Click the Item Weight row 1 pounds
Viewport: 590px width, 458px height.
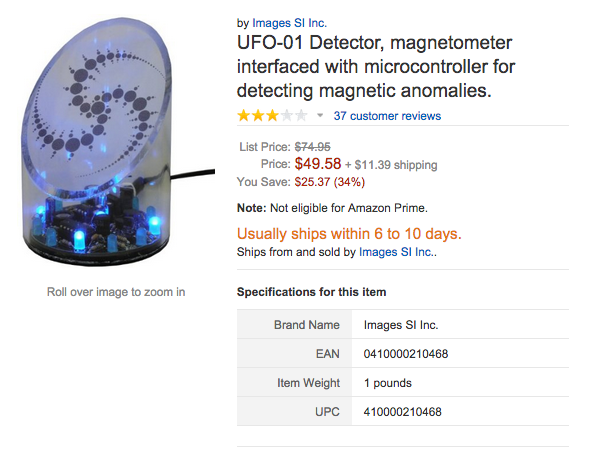click(403, 383)
